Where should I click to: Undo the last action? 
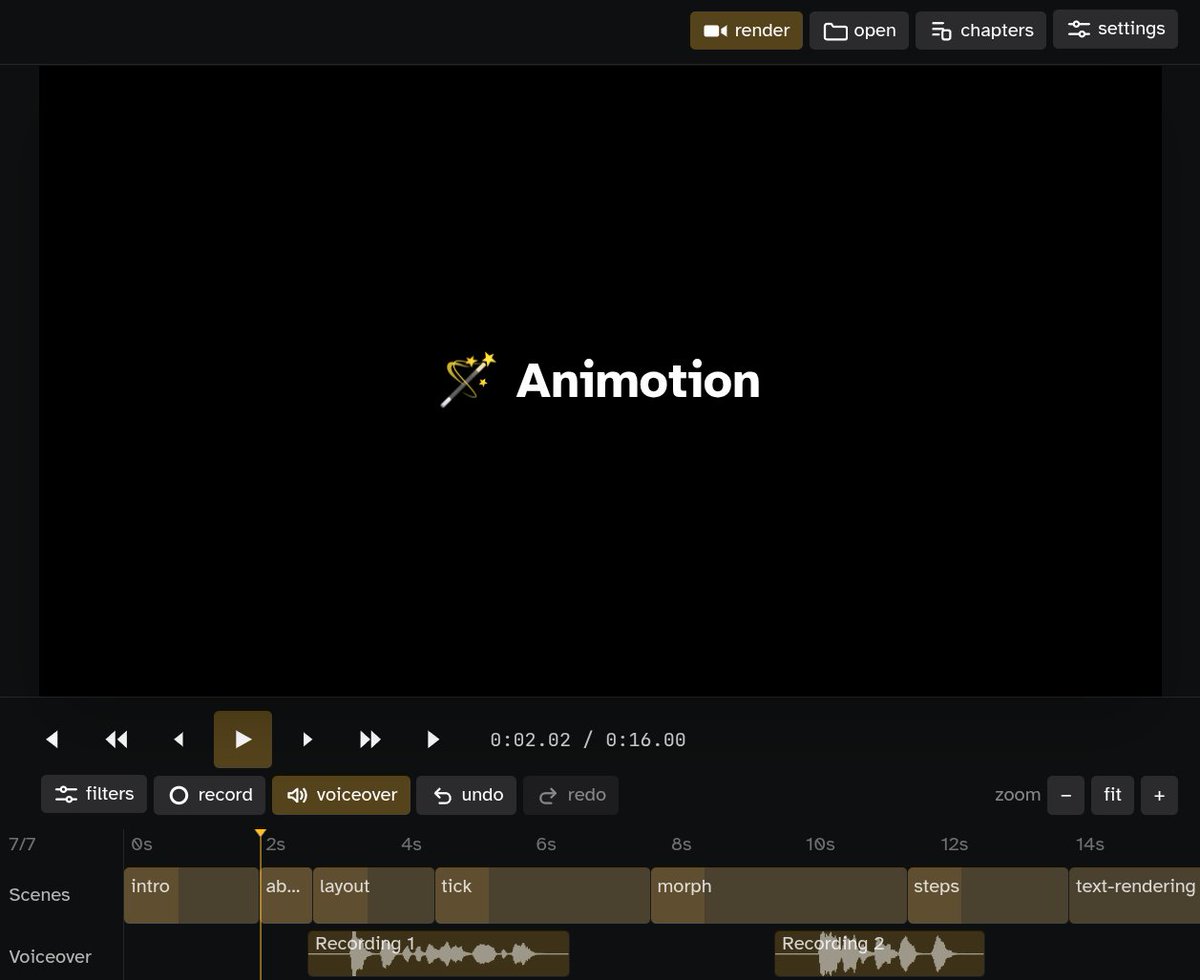click(x=467, y=795)
